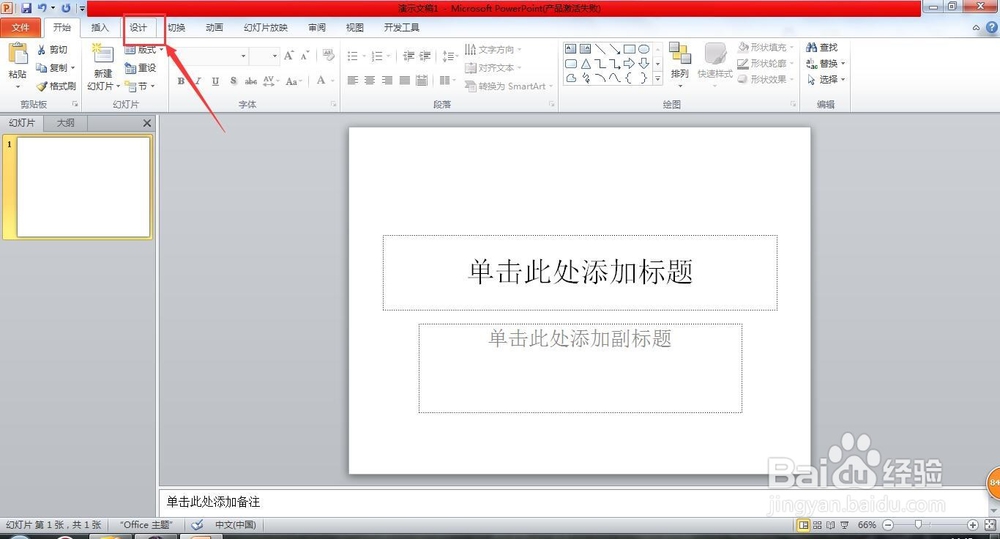This screenshot has height=539, width=1000.
Task: Open Find (查找) binoculars
Action: tap(821, 48)
